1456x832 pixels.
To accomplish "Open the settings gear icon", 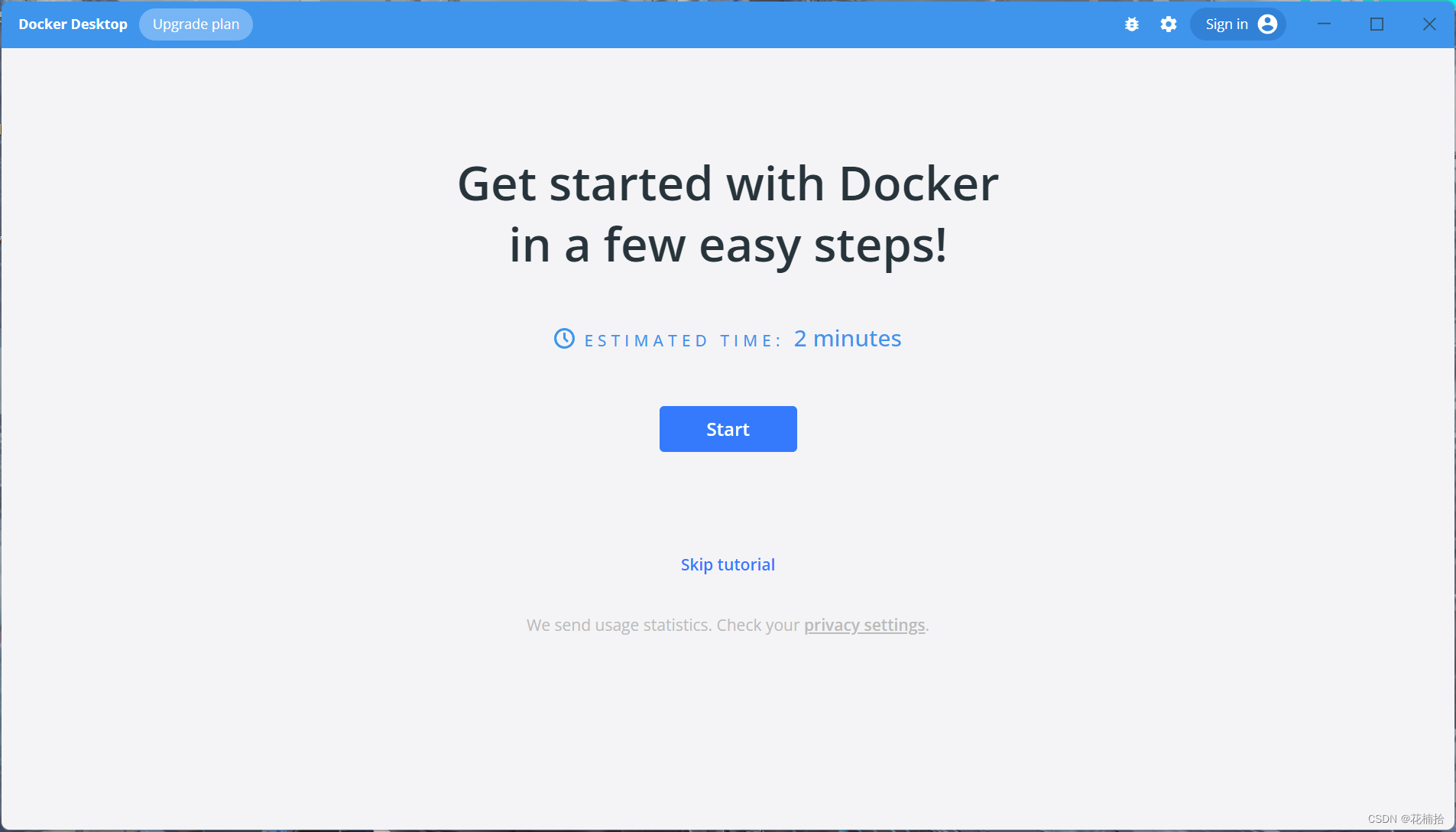I will click(x=1169, y=24).
